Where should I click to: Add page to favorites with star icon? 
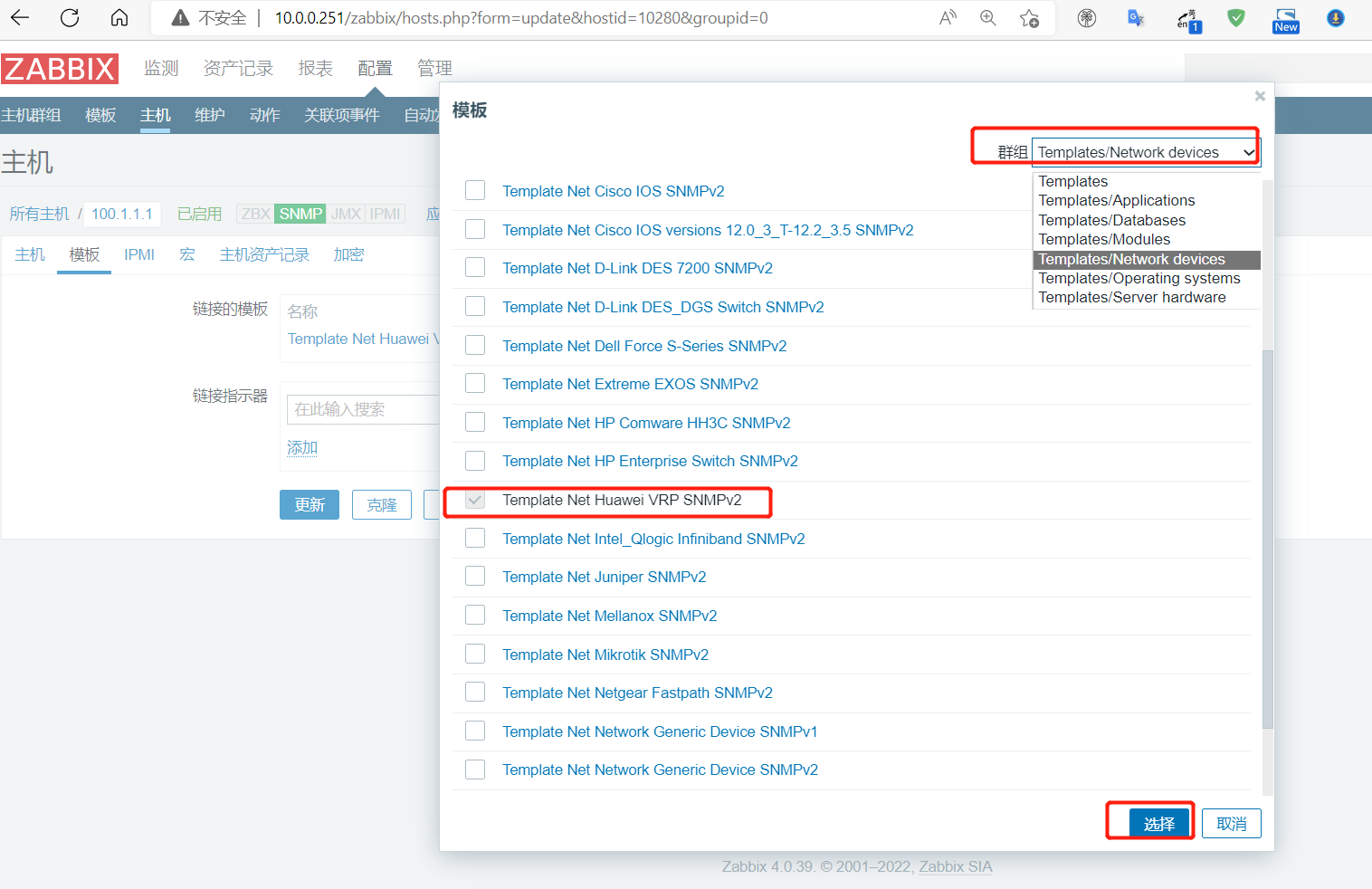[x=1029, y=18]
